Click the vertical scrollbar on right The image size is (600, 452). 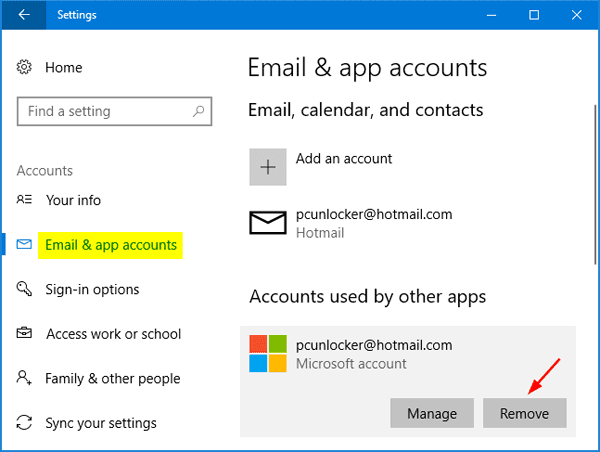595,184
